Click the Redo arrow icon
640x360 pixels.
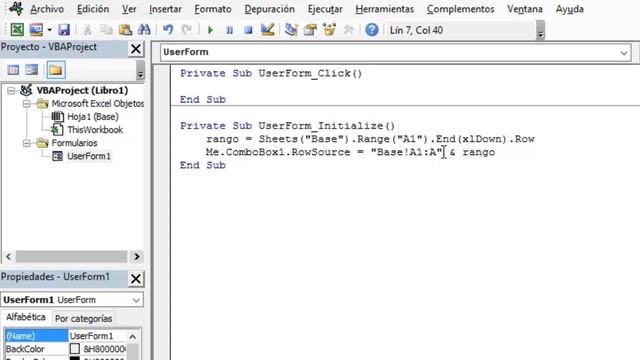click(187, 30)
